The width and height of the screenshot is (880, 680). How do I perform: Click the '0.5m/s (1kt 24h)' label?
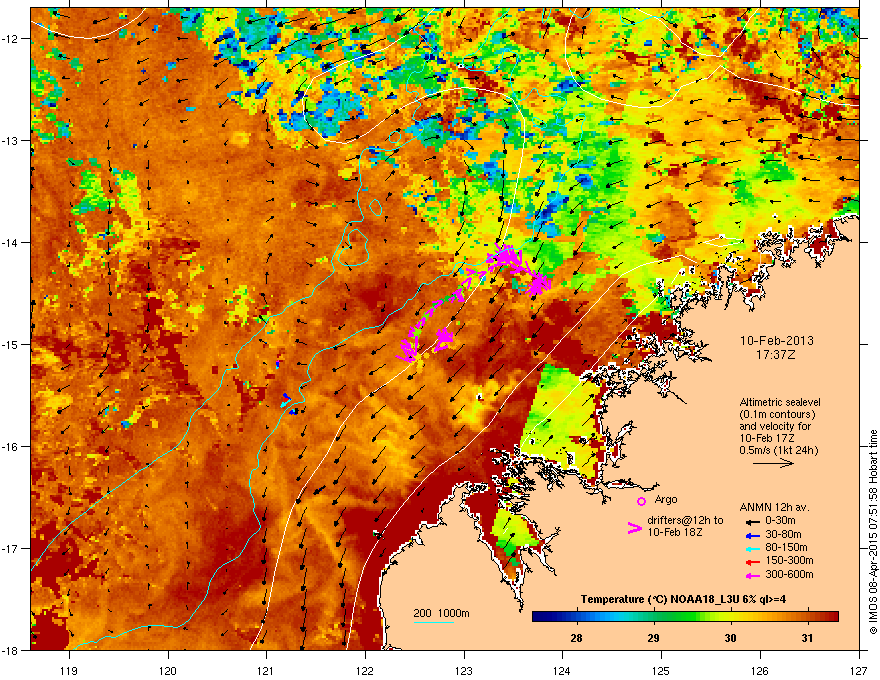pos(778,450)
